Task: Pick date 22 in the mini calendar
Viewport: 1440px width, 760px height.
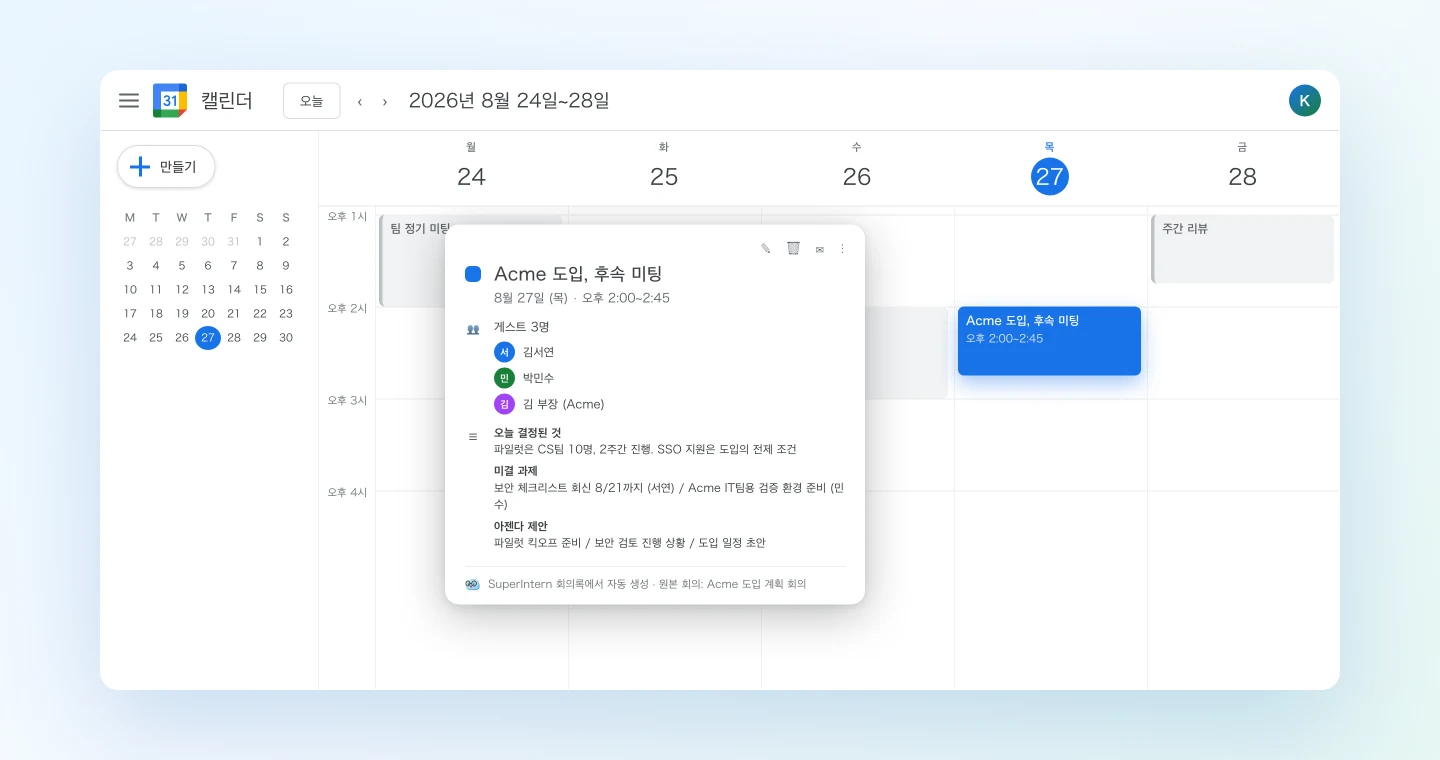Action: 260,314
